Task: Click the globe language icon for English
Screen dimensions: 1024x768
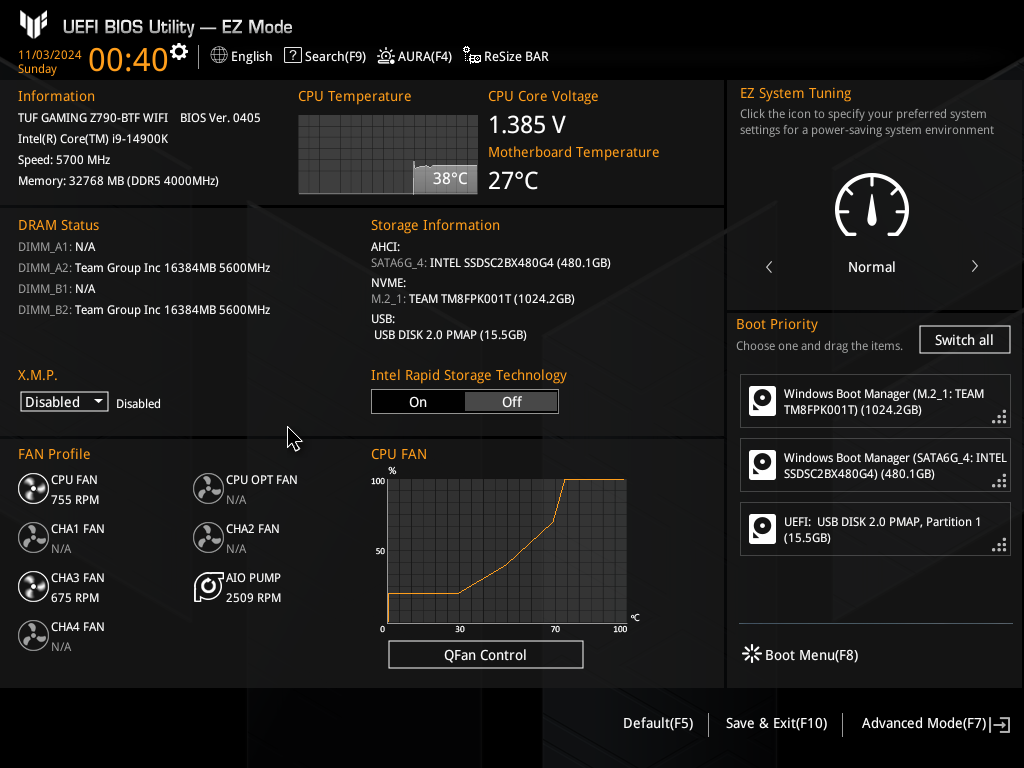Action: 219,56
